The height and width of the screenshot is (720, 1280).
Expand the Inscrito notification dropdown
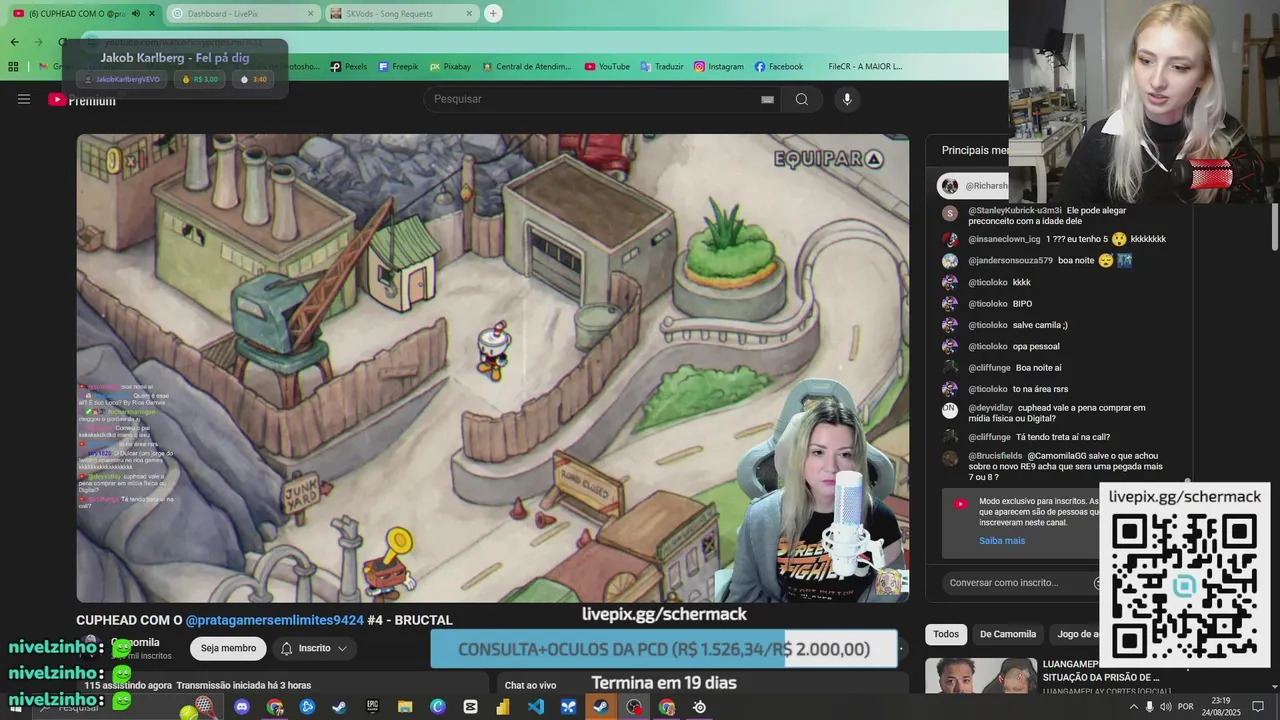pos(314,648)
